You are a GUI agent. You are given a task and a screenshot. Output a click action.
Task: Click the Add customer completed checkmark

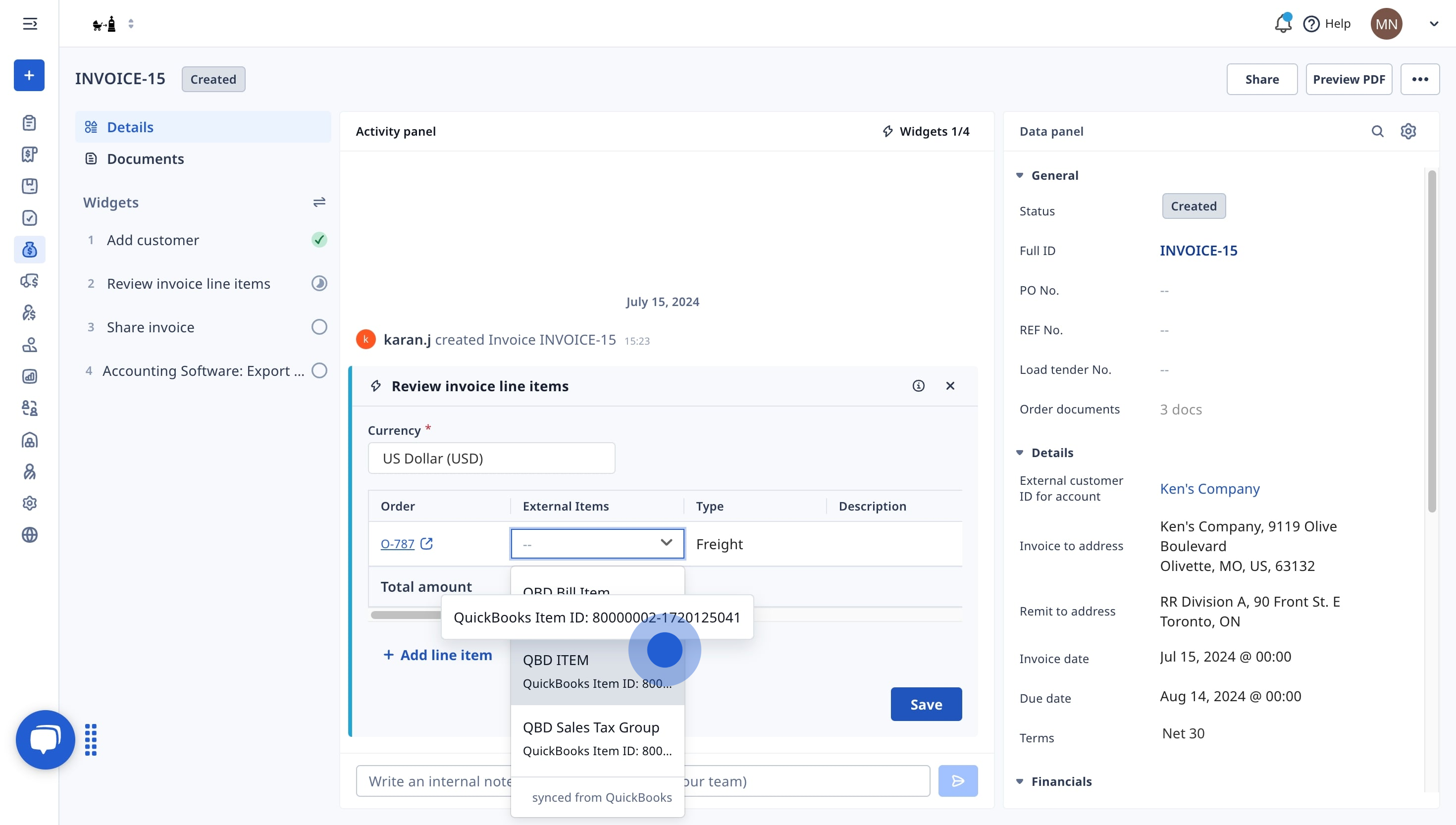(319, 240)
